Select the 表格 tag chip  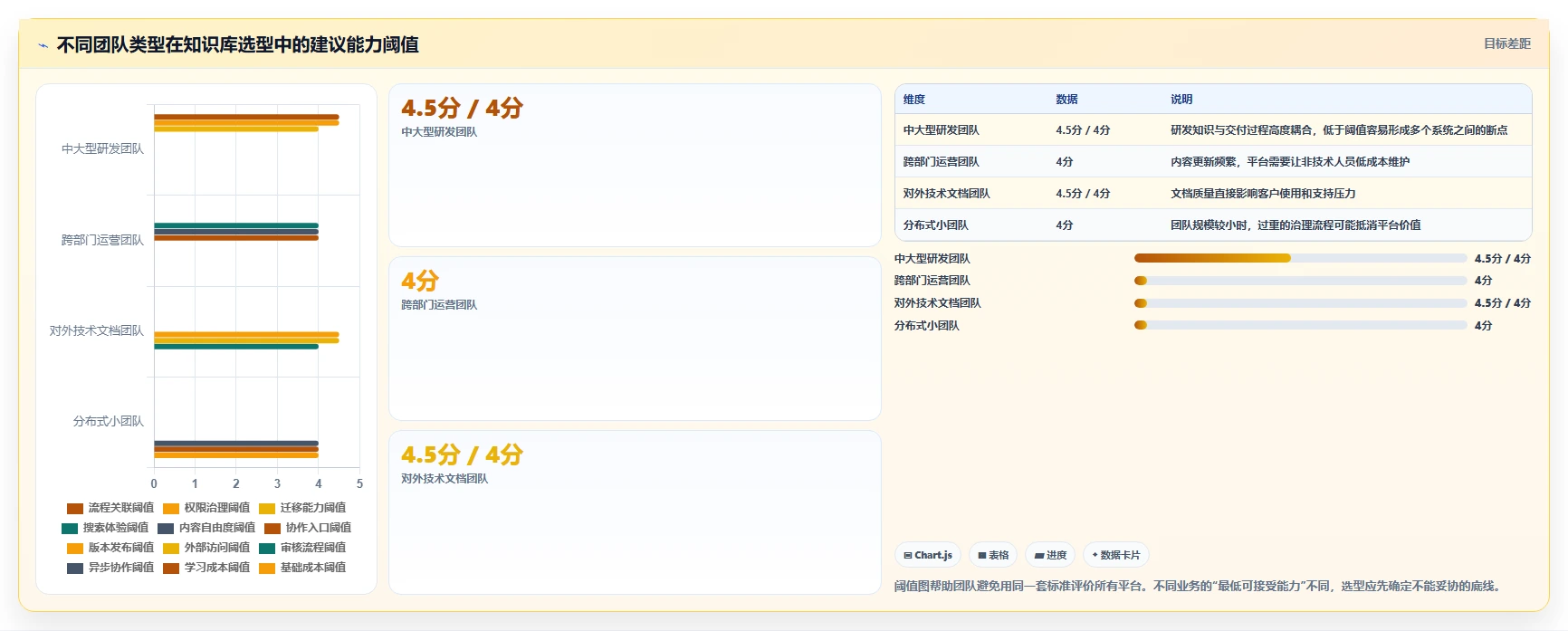[x=993, y=555]
